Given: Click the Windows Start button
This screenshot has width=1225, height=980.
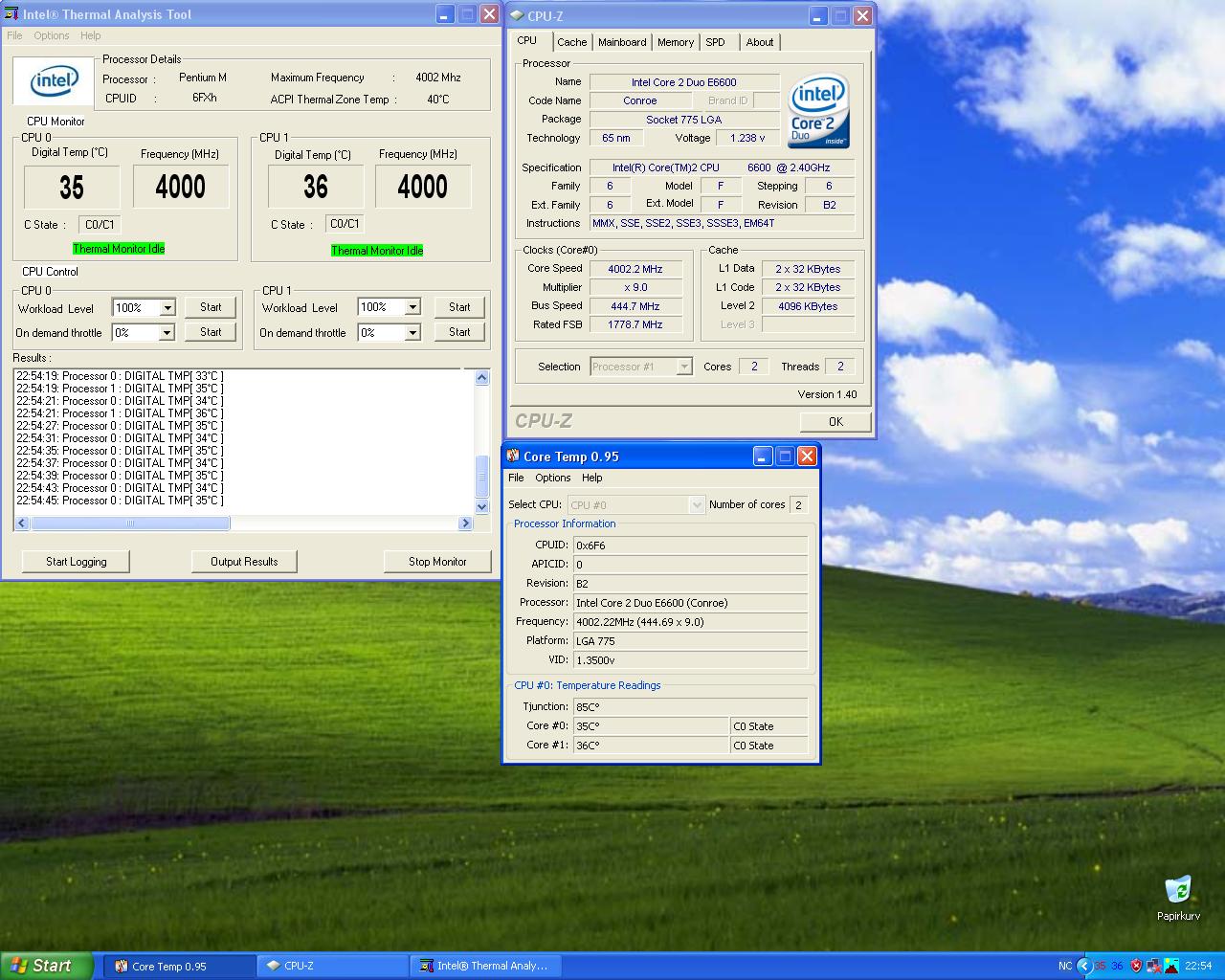Looking at the screenshot, I should [x=47, y=966].
